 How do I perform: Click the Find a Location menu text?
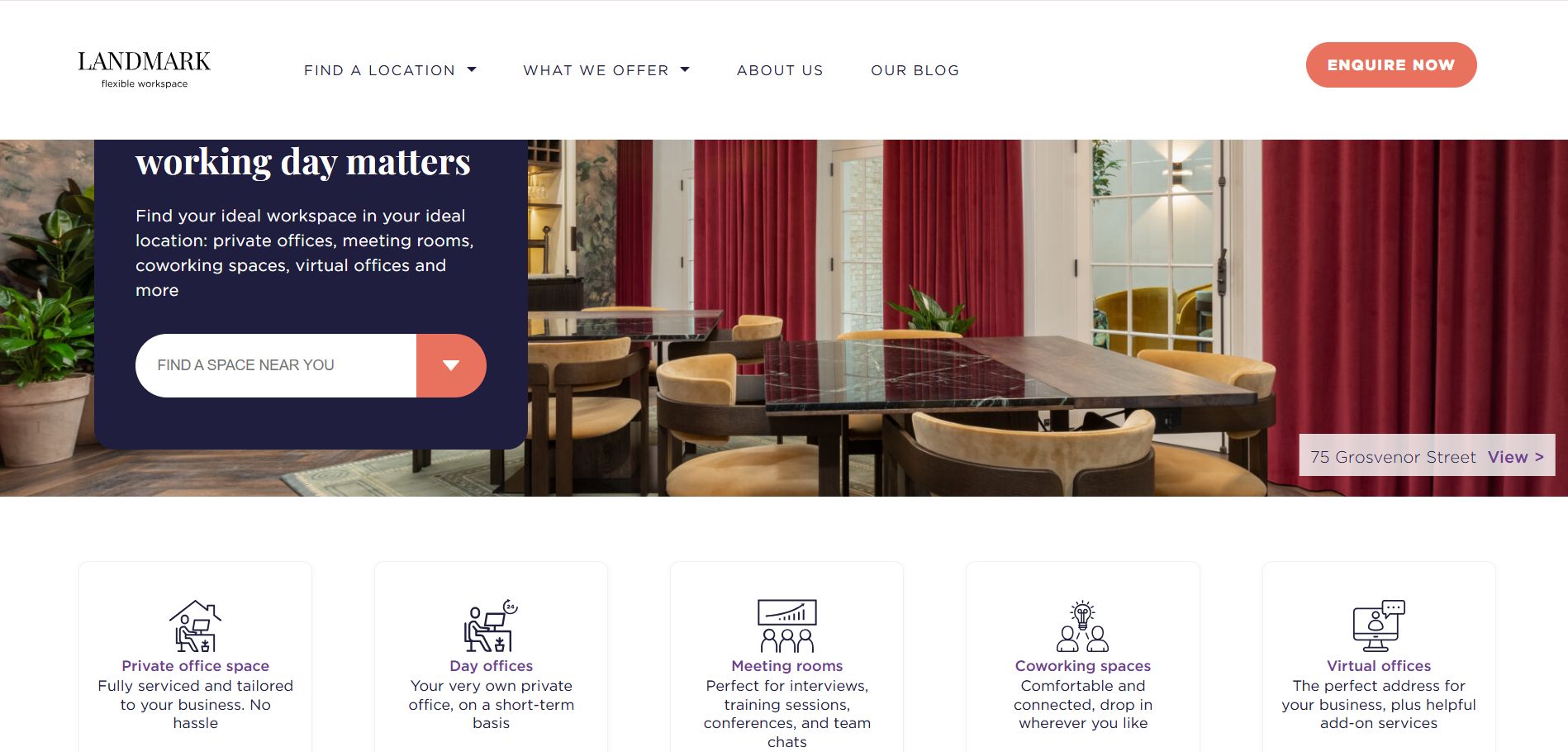tap(379, 70)
